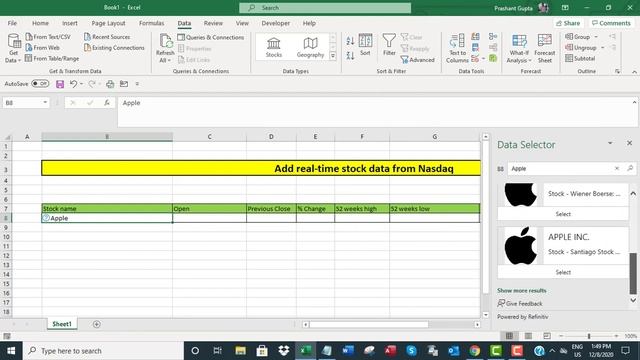Launch Text to Columns wizard

click(457, 48)
